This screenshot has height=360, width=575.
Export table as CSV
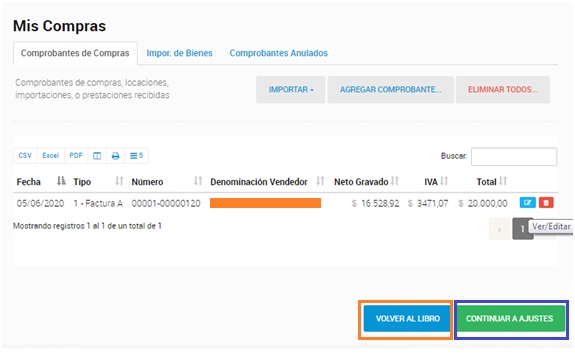(x=25, y=156)
